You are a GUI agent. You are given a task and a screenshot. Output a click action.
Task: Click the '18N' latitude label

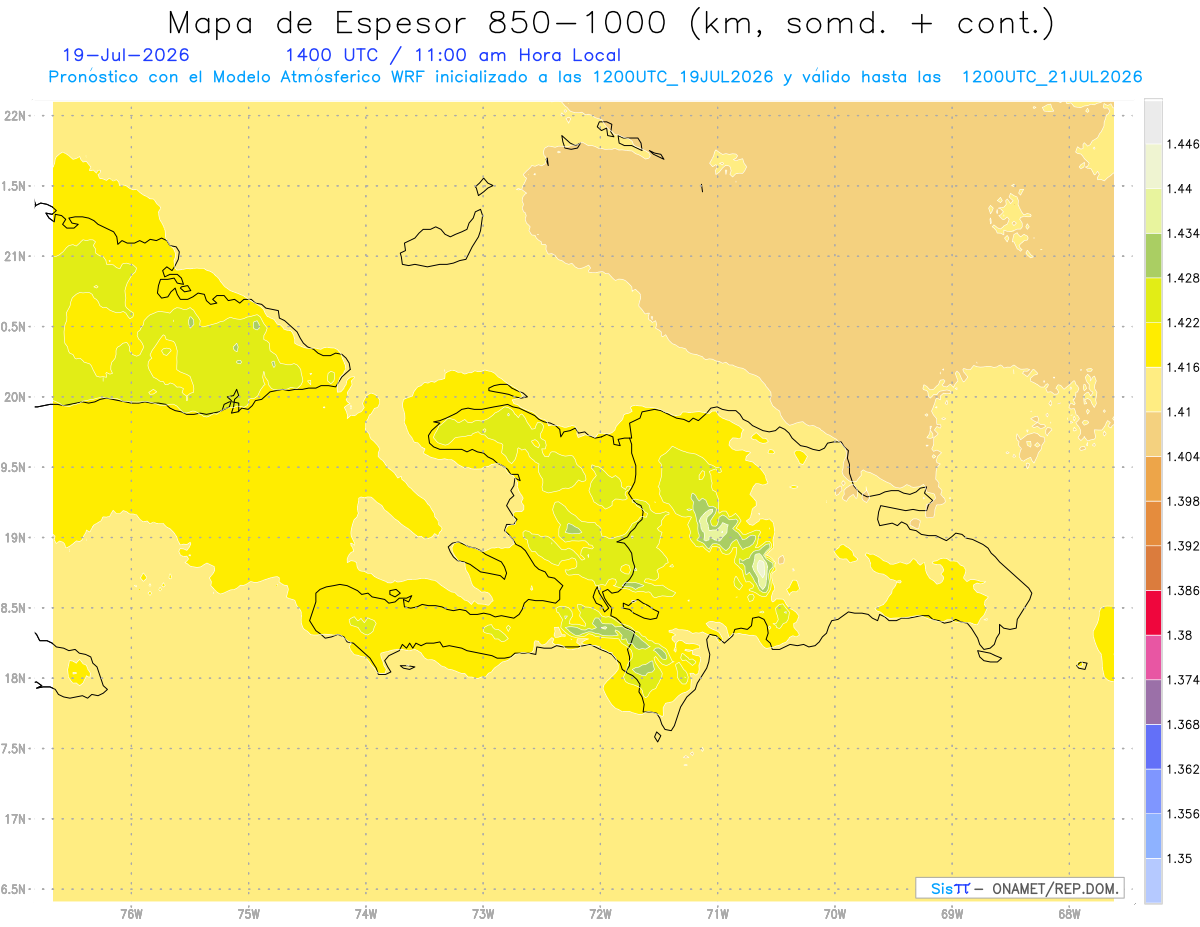click(14, 678)
